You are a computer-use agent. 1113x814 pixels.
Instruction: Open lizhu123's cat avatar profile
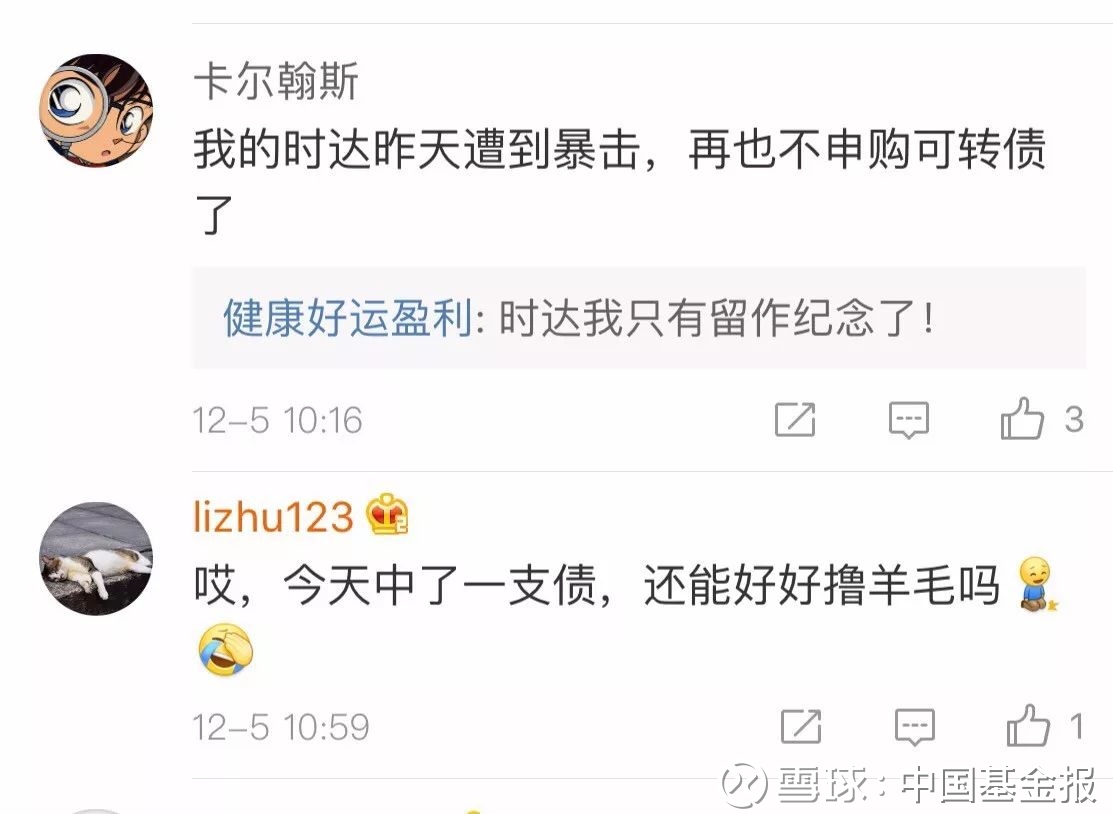96,559
